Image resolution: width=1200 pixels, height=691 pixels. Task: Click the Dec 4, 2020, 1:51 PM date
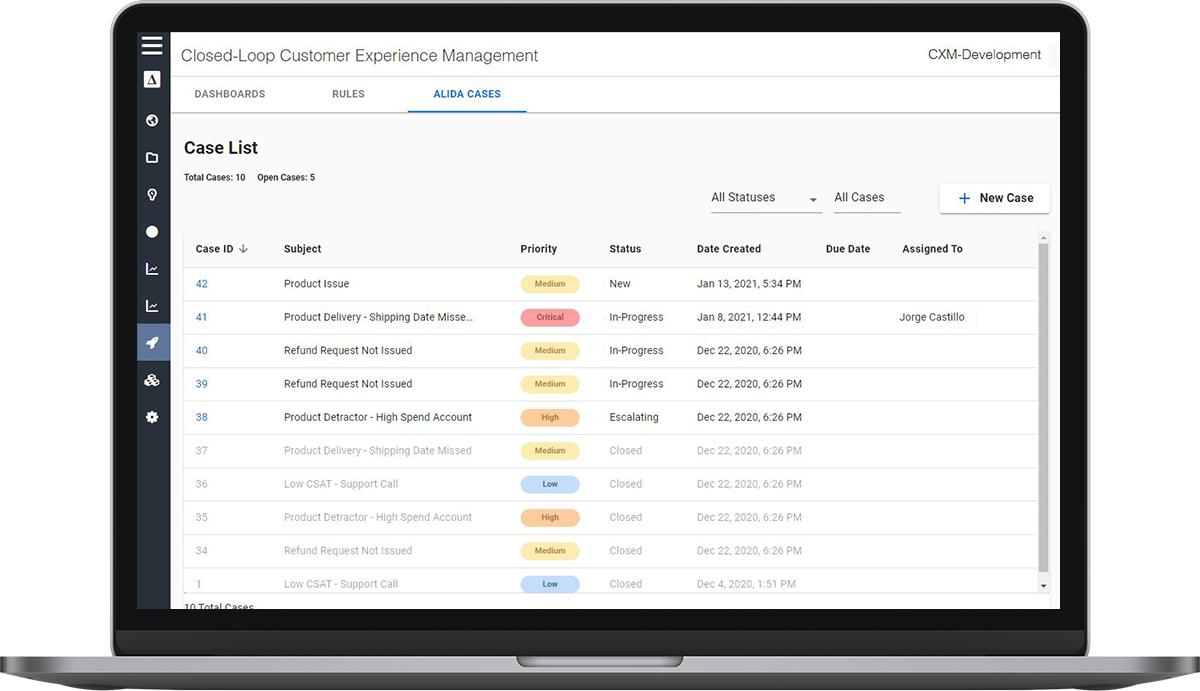746,584
